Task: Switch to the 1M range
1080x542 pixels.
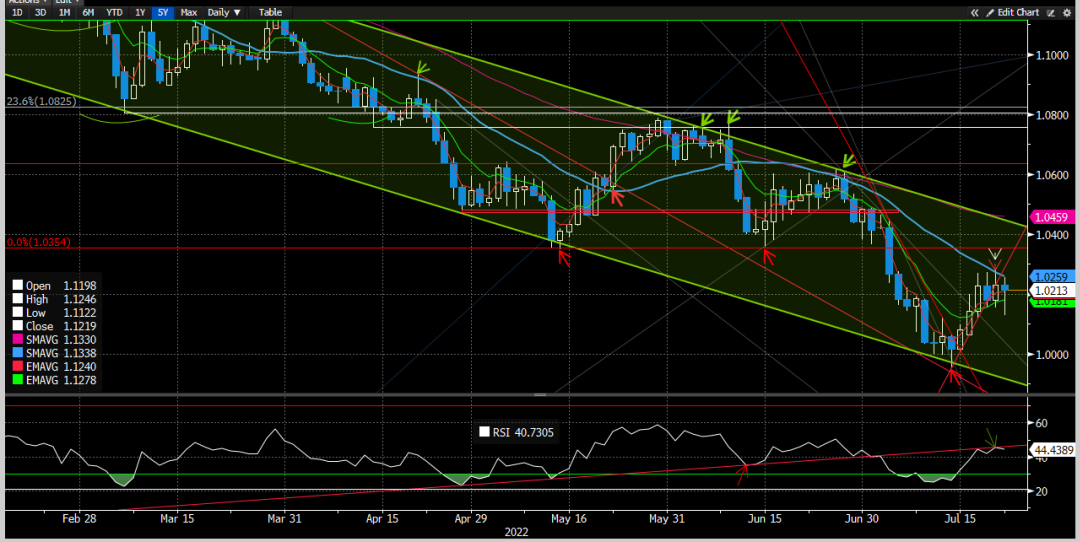Action: [64, 12]
